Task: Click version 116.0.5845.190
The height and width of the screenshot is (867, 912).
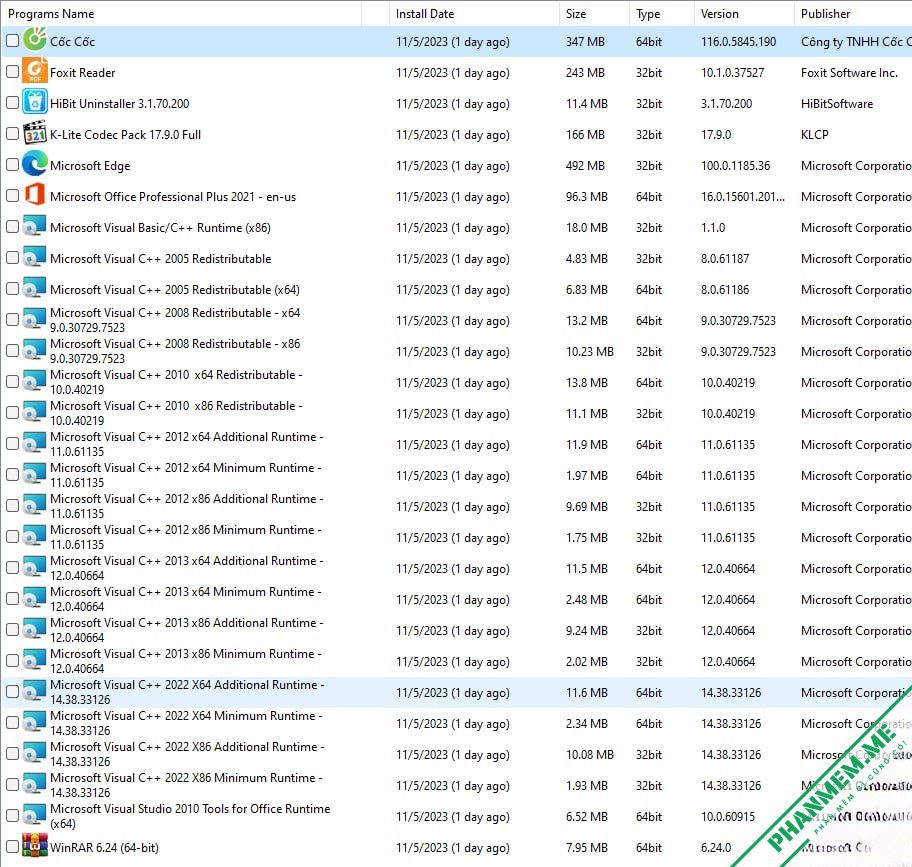Action: tap(738, 42)
